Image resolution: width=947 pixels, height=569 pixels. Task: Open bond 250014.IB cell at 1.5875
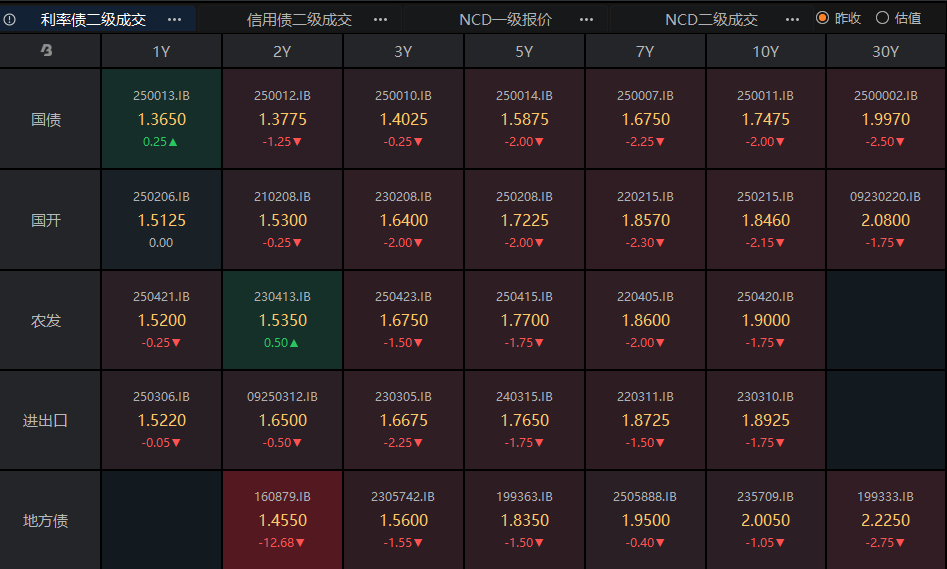524,118
